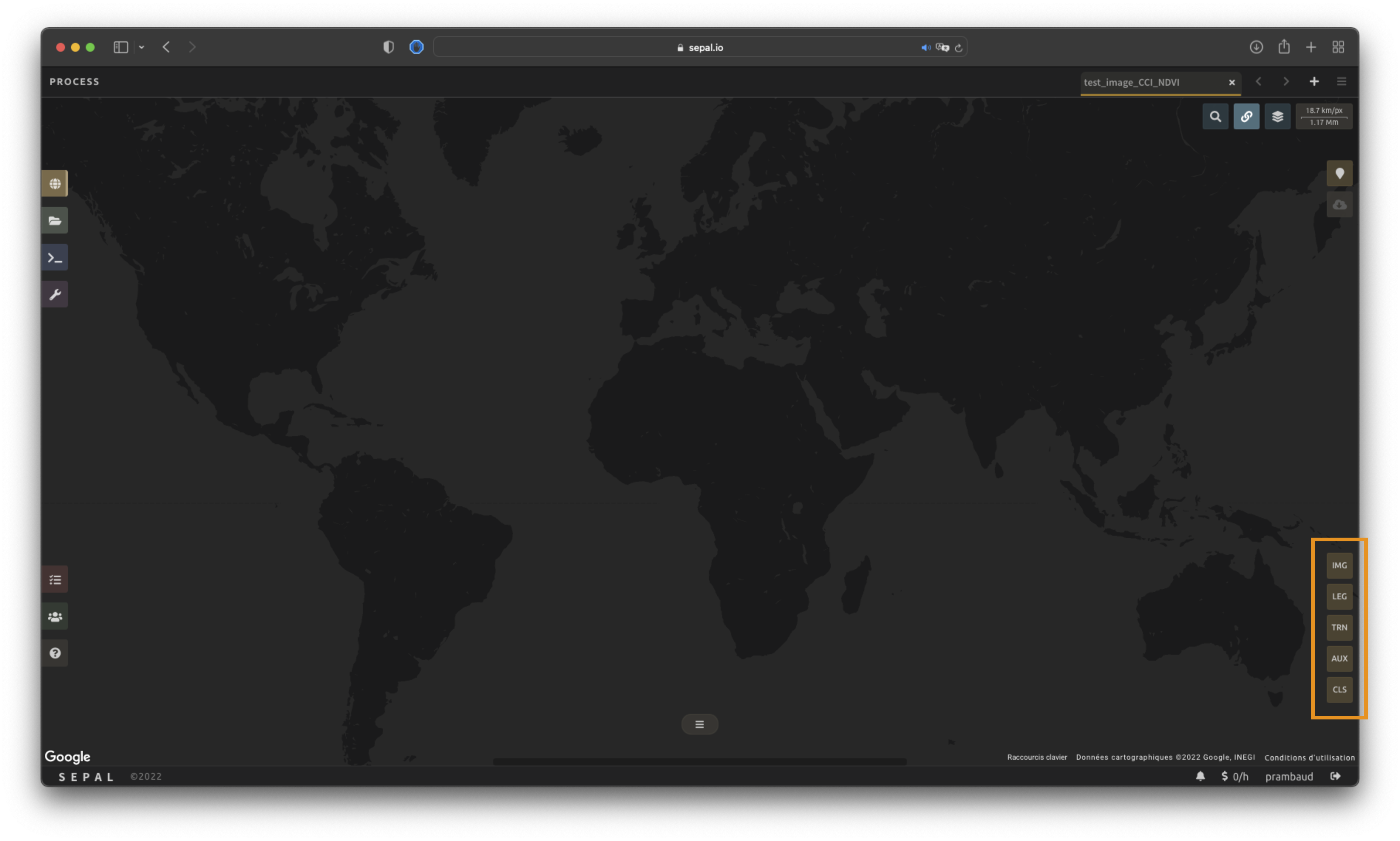
Task: Open the Apps wrench section
Action: point(55,295)
